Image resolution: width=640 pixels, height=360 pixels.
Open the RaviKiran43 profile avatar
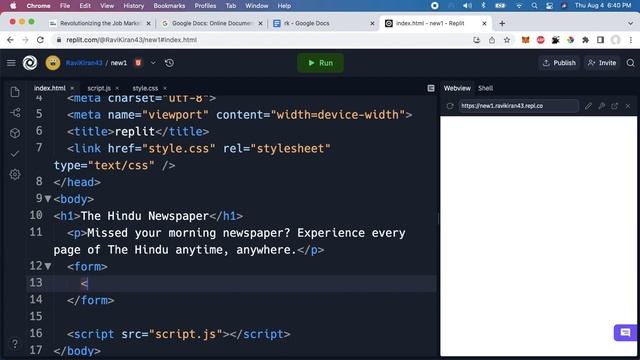[x=53, y=63]
